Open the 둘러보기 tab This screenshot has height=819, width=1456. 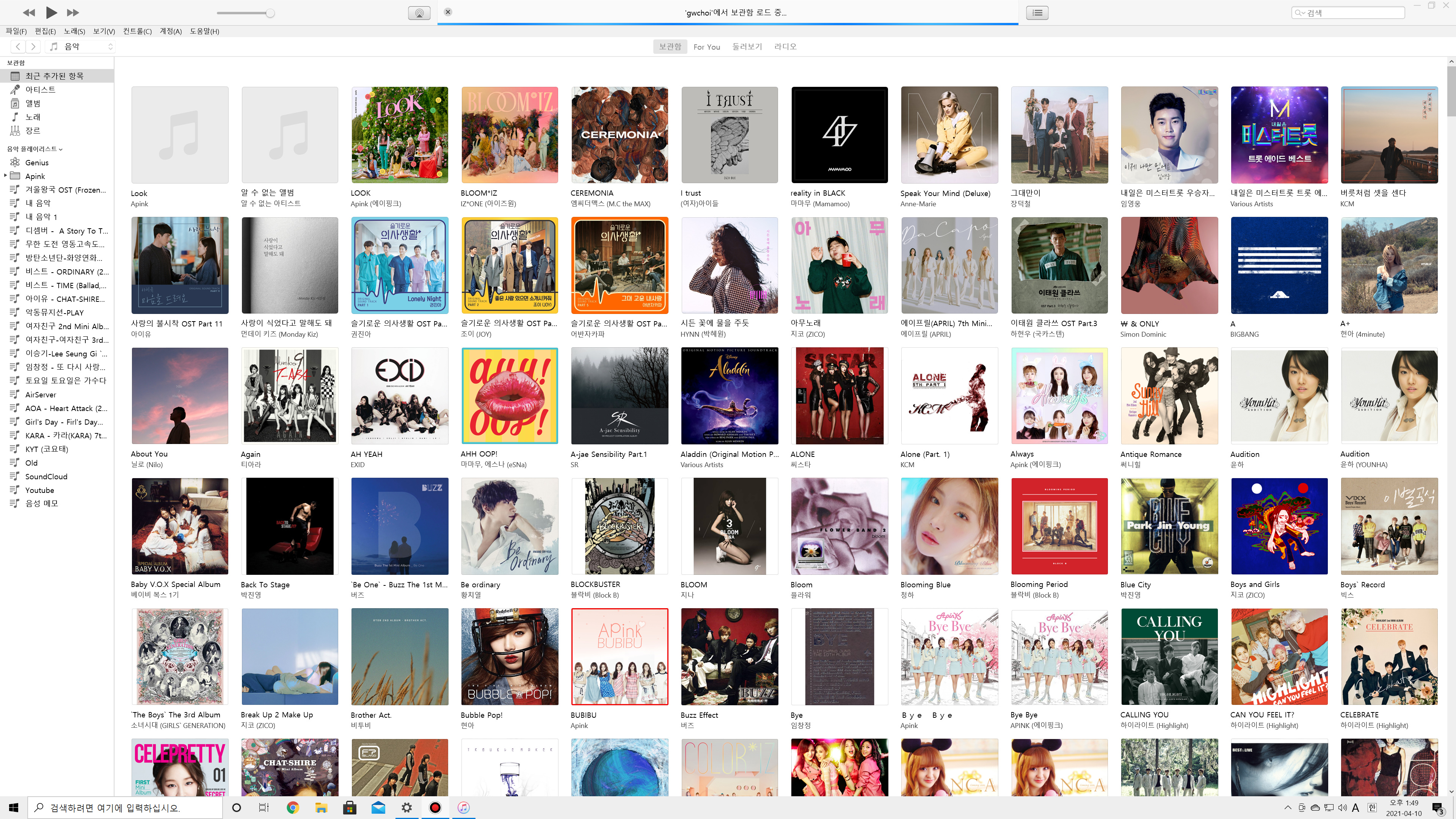[x=747, y=46]
